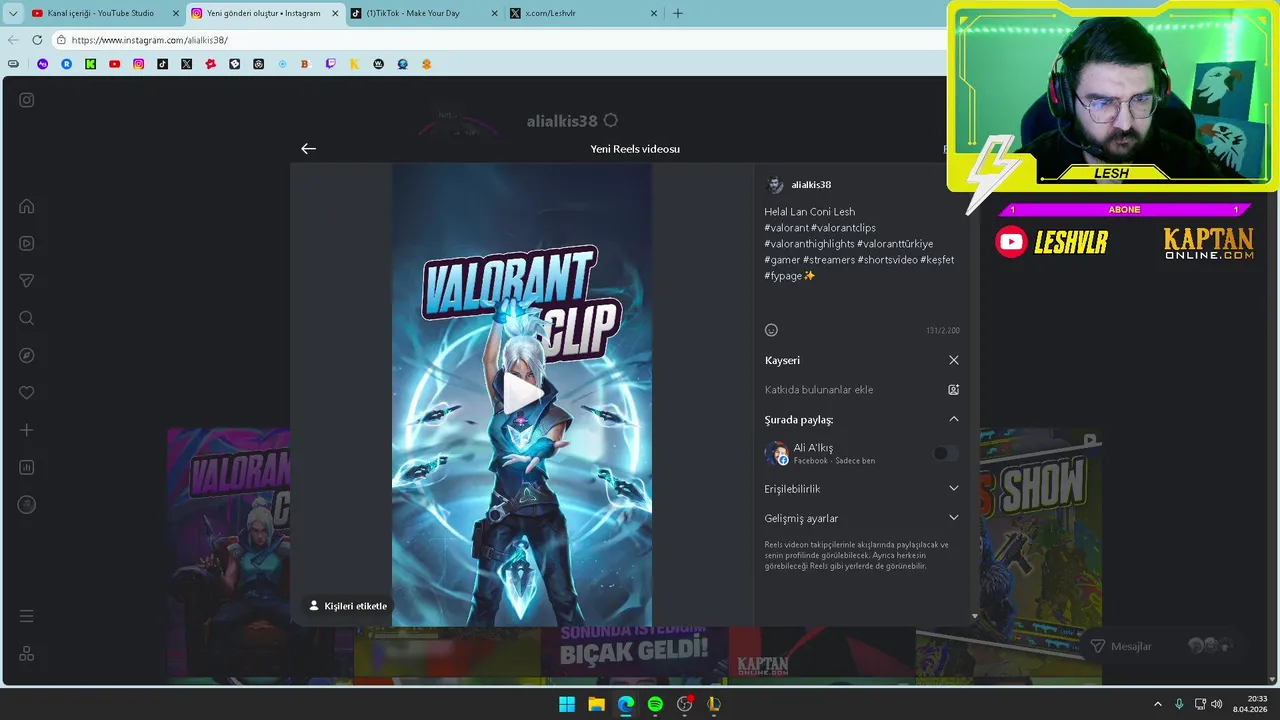Open Instagram home from the sidebar
1280x720 pixels.
27,206
